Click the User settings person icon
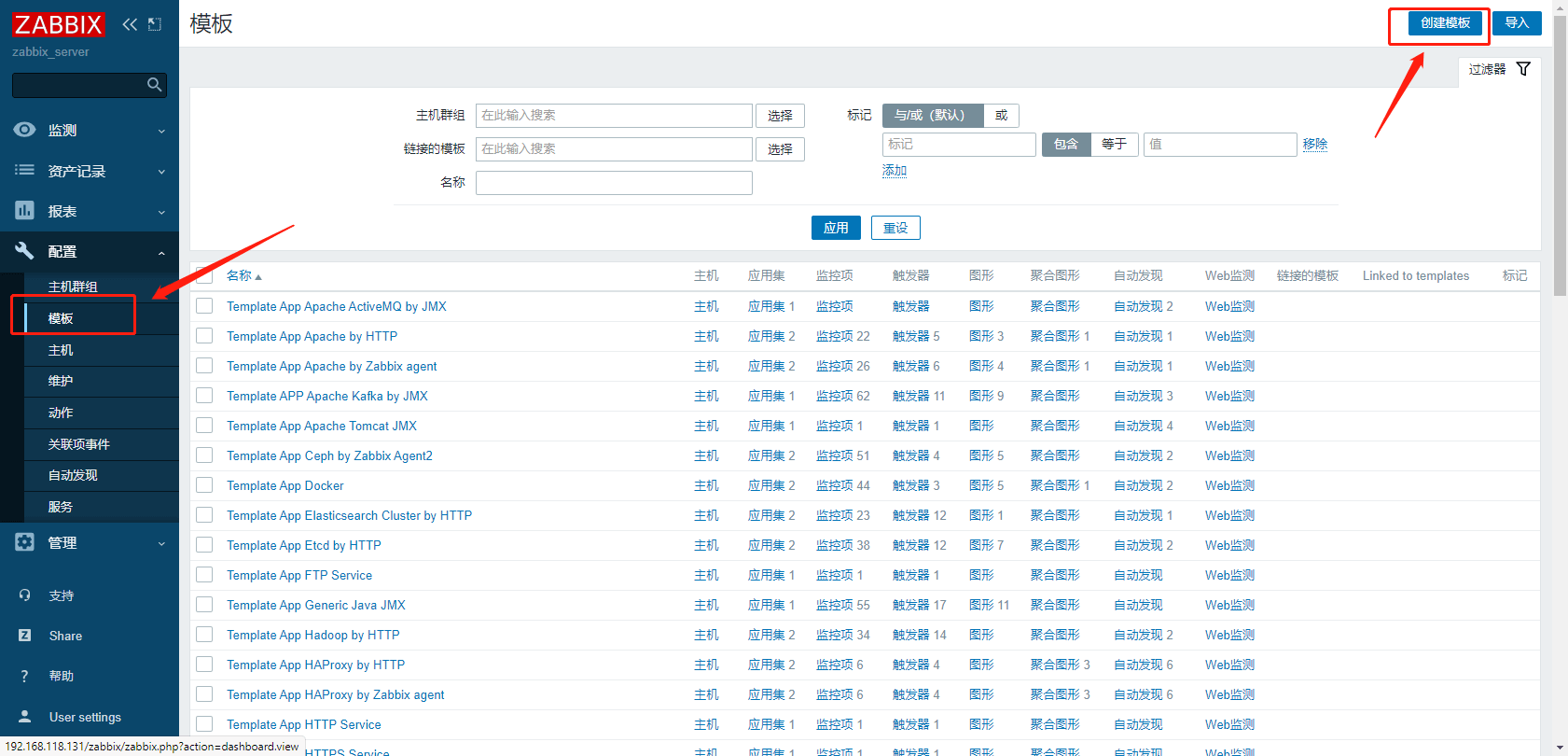The height and width of the screenshot is (756, 1568). pyautogui.click(x=24, y=717)
